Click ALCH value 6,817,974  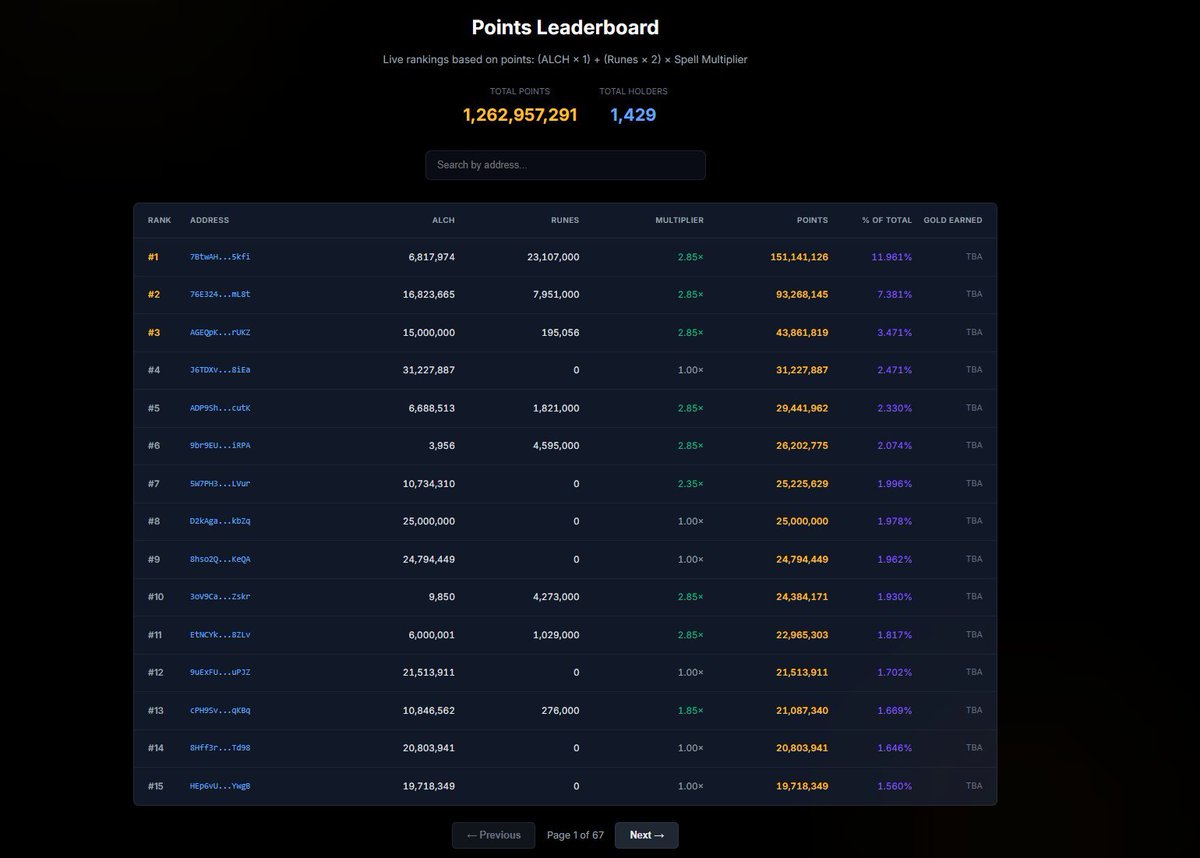(432, 257)
